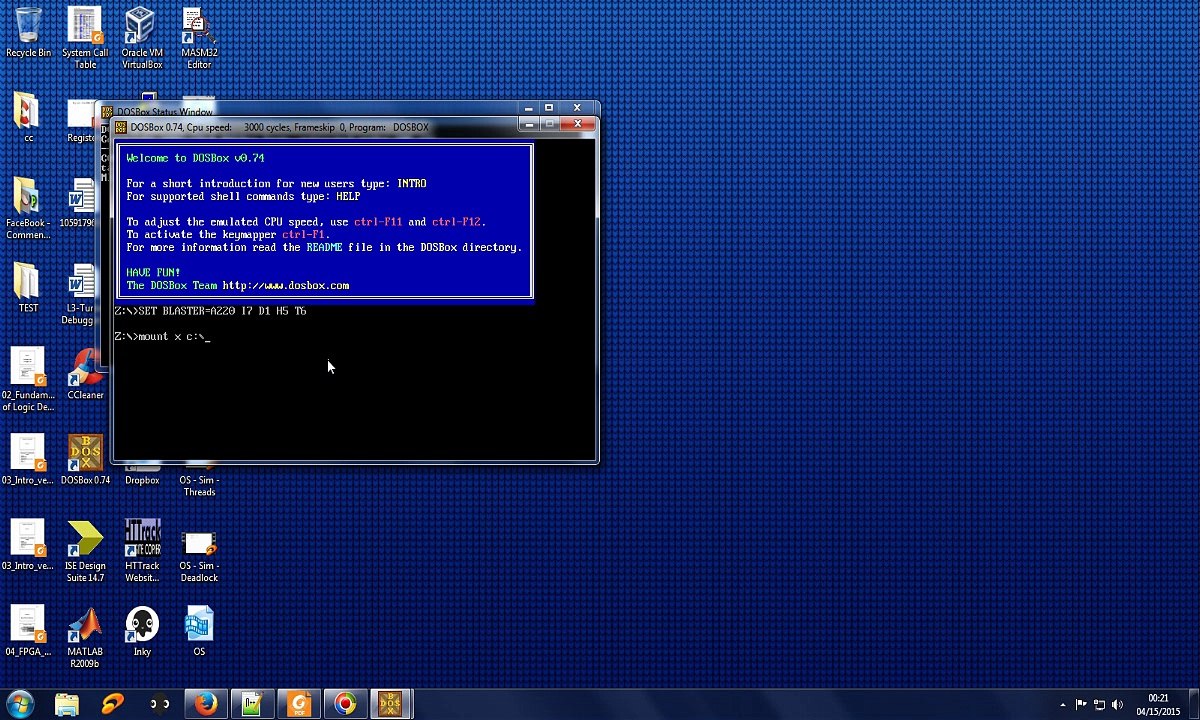
Task: Open 03_Intro_ve... document above 04_FPGA
Action: (x=28, y=546)
